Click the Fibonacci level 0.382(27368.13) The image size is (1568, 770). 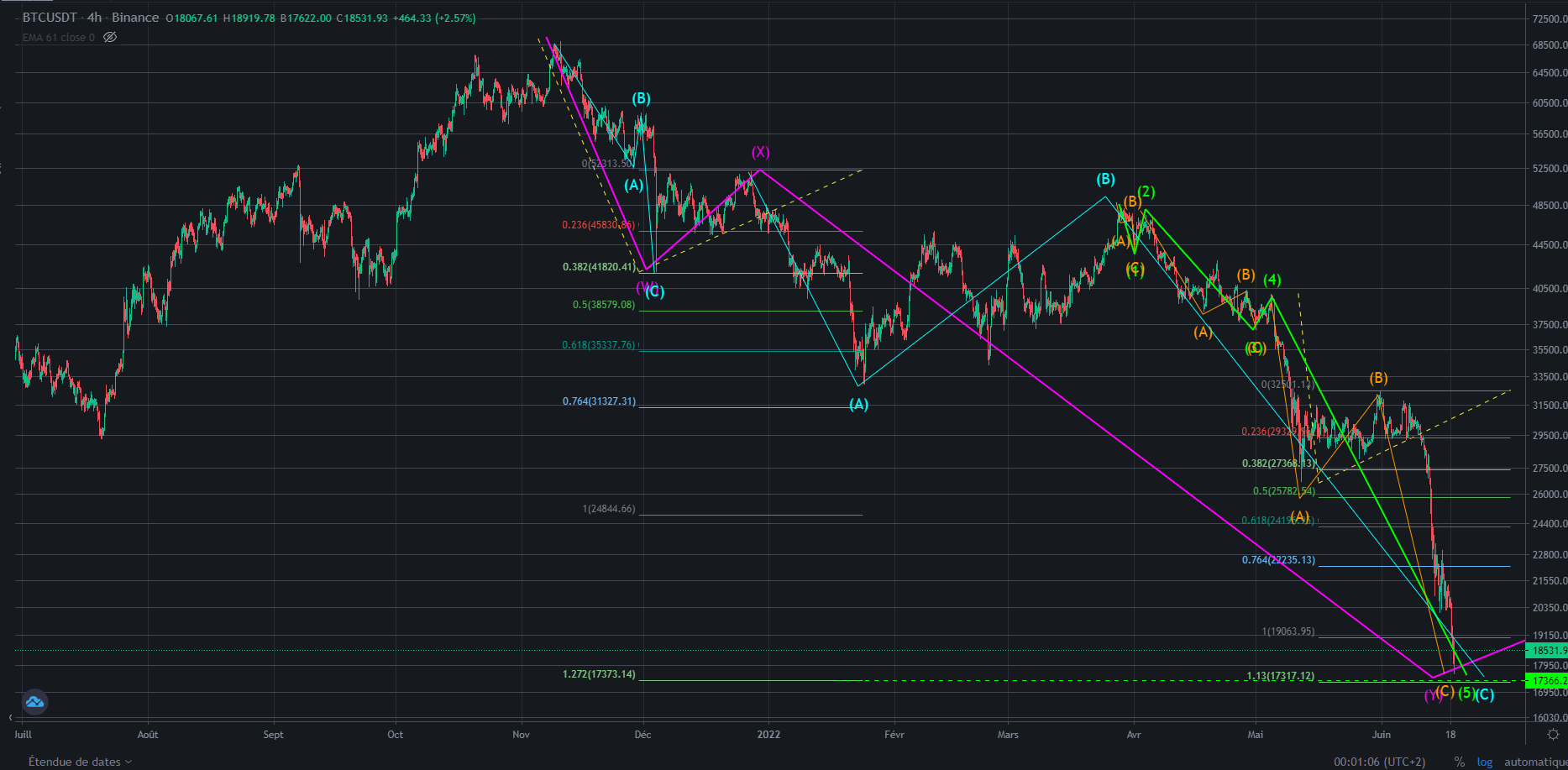1279,464
